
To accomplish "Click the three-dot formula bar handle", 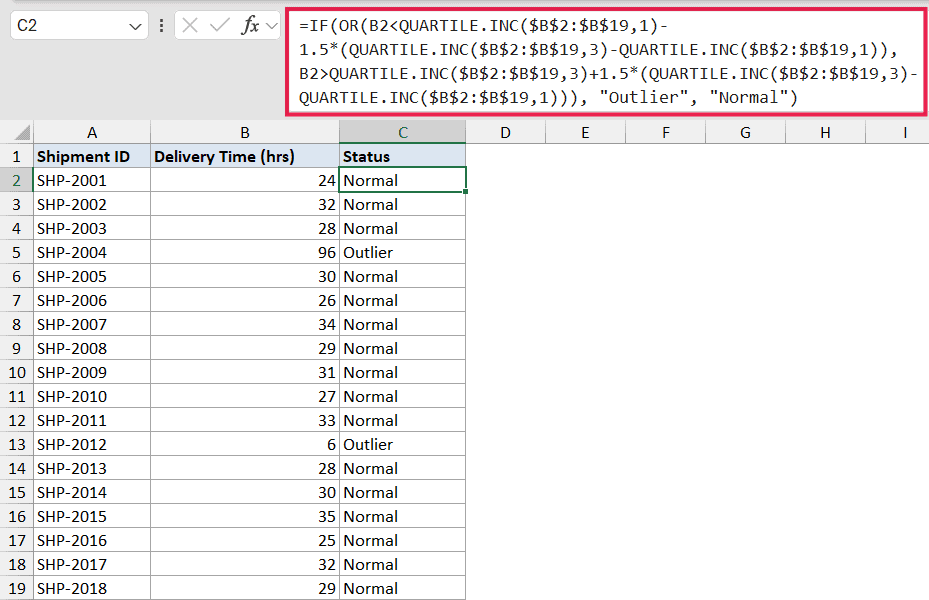I will tap(161, 25).
